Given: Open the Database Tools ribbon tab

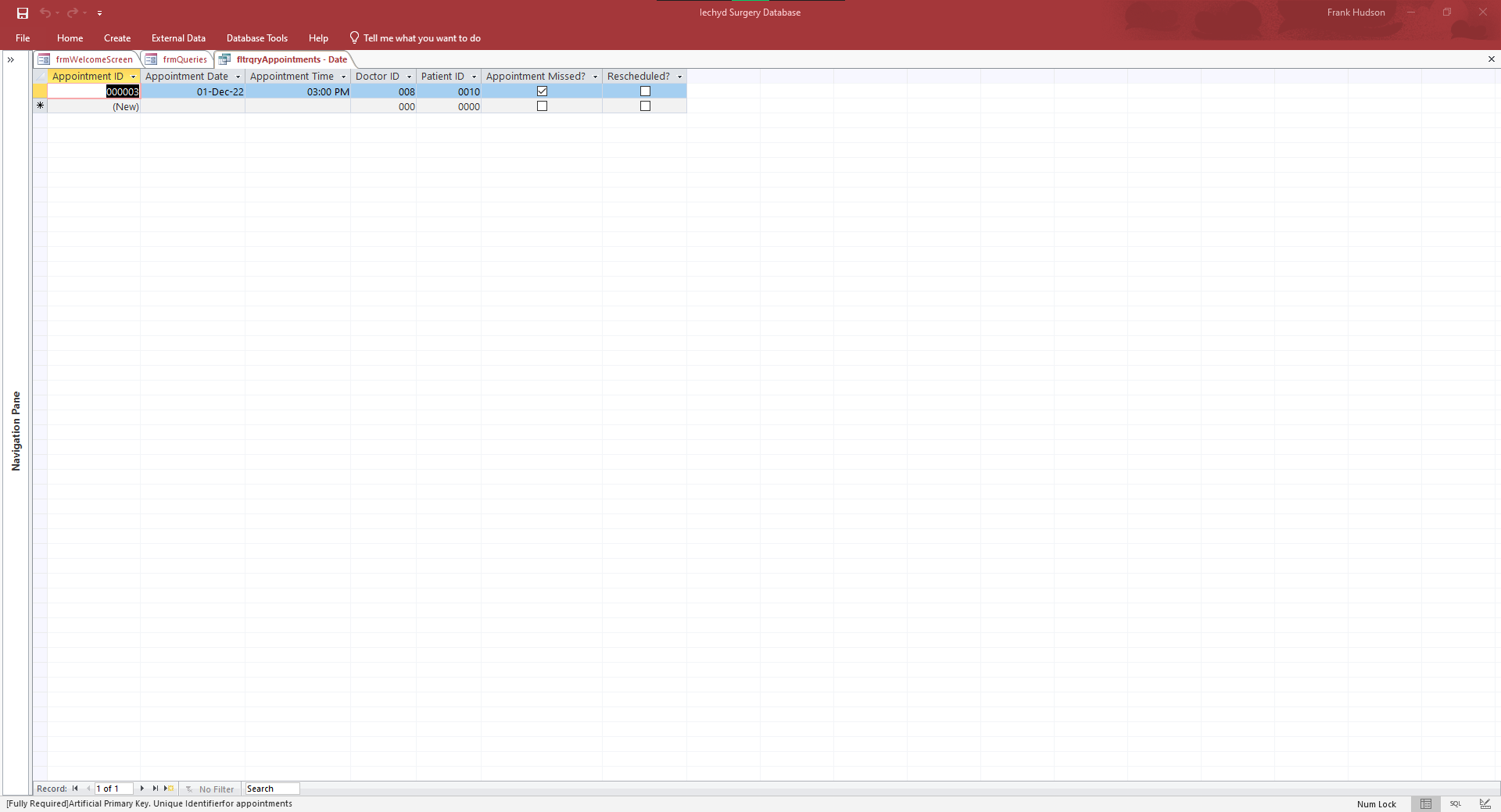Looking at the screenshot, I should pyautogui.click(x=256, y=38).
